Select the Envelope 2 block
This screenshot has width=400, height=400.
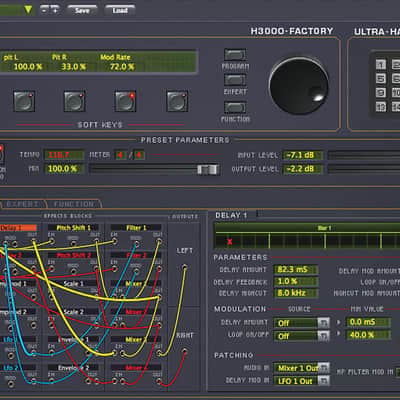click(73, 368)
